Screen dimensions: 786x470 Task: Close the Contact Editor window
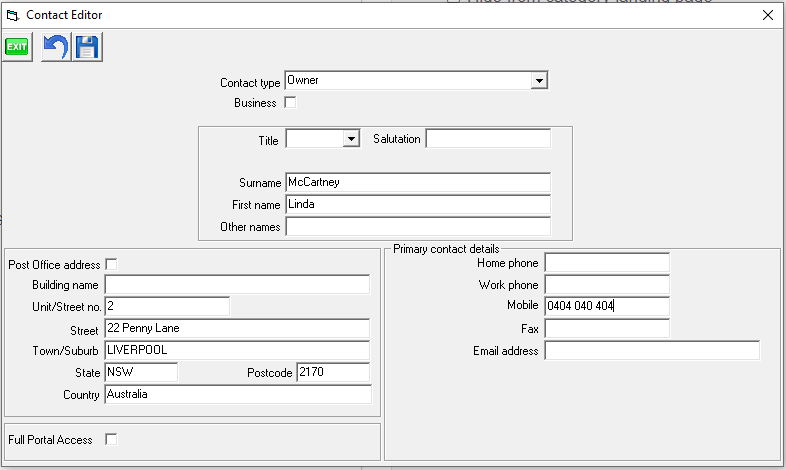click(767, 15)
